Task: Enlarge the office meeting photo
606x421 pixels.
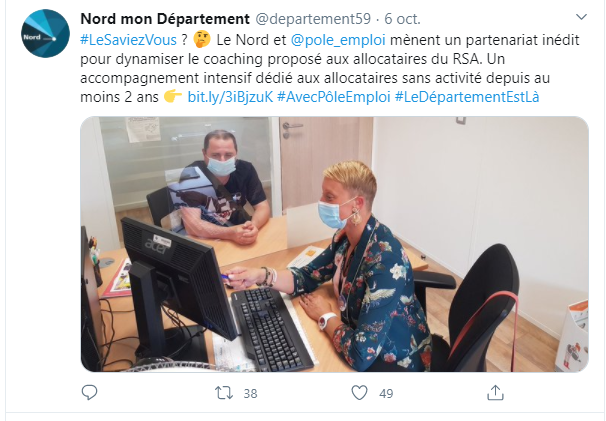Action: 334,244
